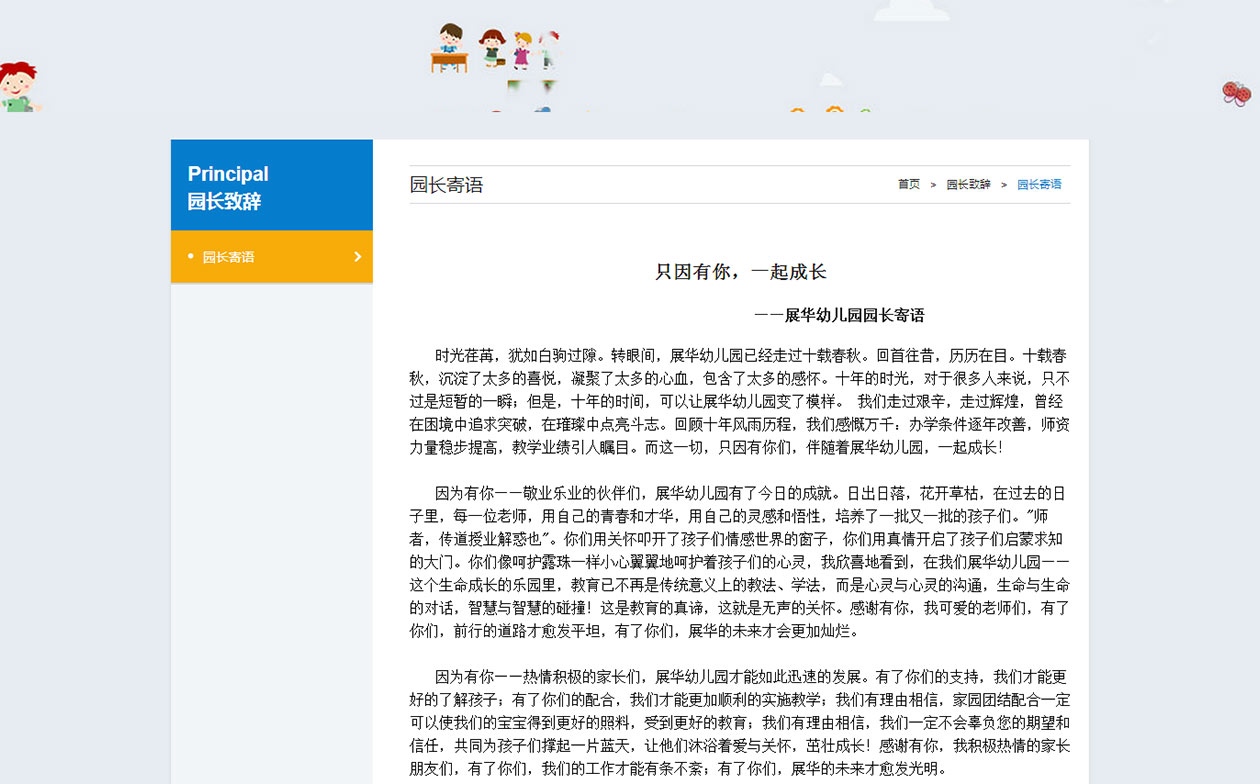Click the bullet dot before 园长寄语 in sidebar

(190, 257)
